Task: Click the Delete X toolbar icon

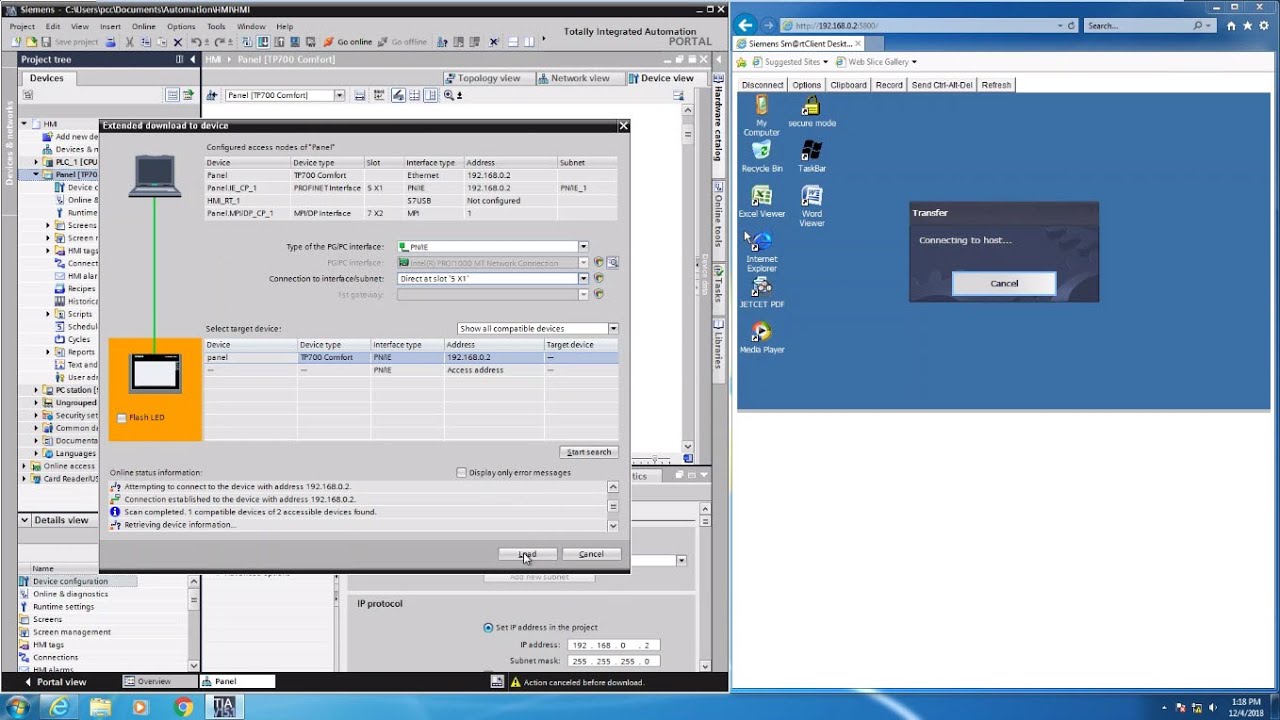Action: pos(178,42)
